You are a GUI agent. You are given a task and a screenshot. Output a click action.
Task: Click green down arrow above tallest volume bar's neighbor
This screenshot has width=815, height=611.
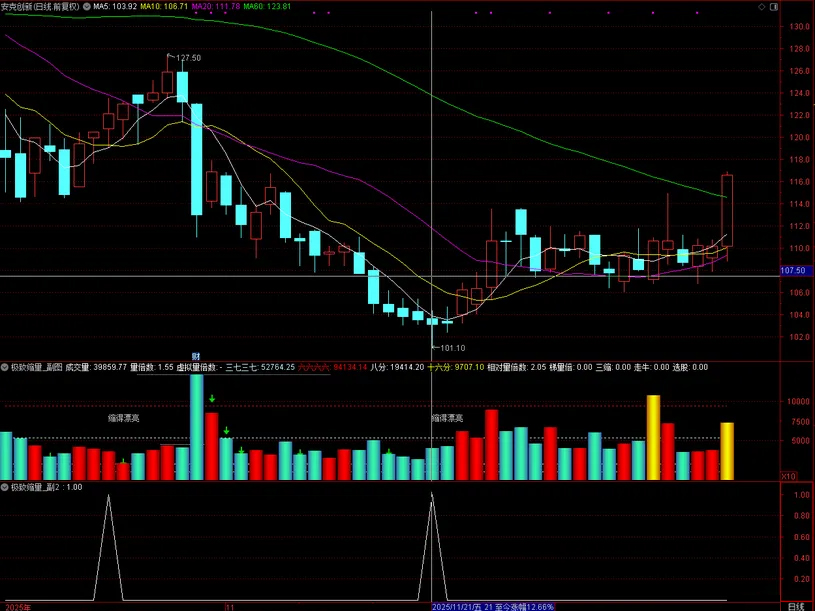pyautogui.click(x=212, y=400)
